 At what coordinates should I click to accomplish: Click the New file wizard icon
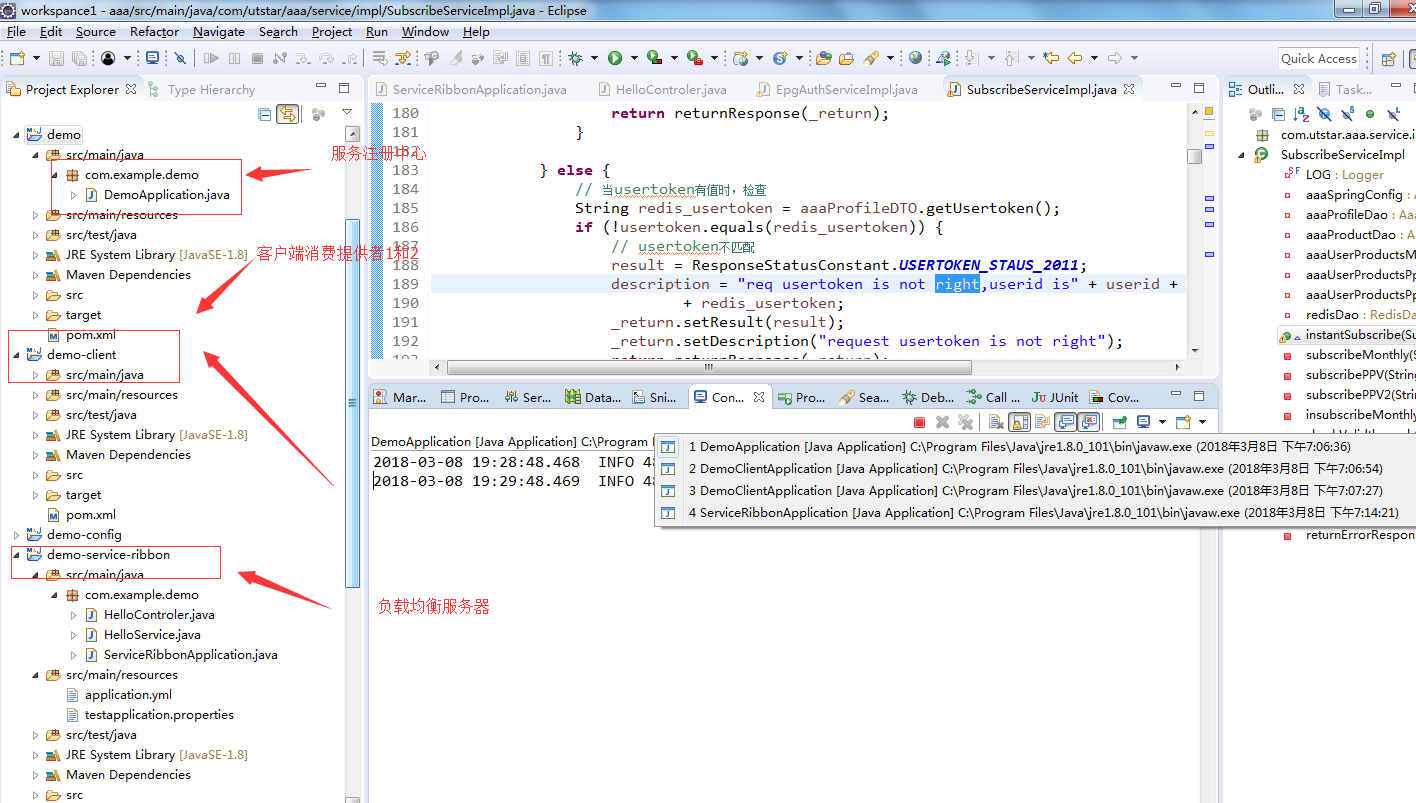click(17, 58)
